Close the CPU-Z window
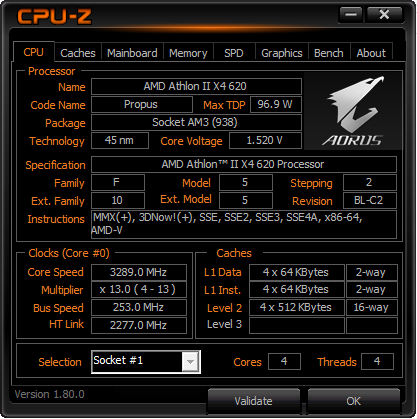The image size is (417, 419). coord(384,15)
